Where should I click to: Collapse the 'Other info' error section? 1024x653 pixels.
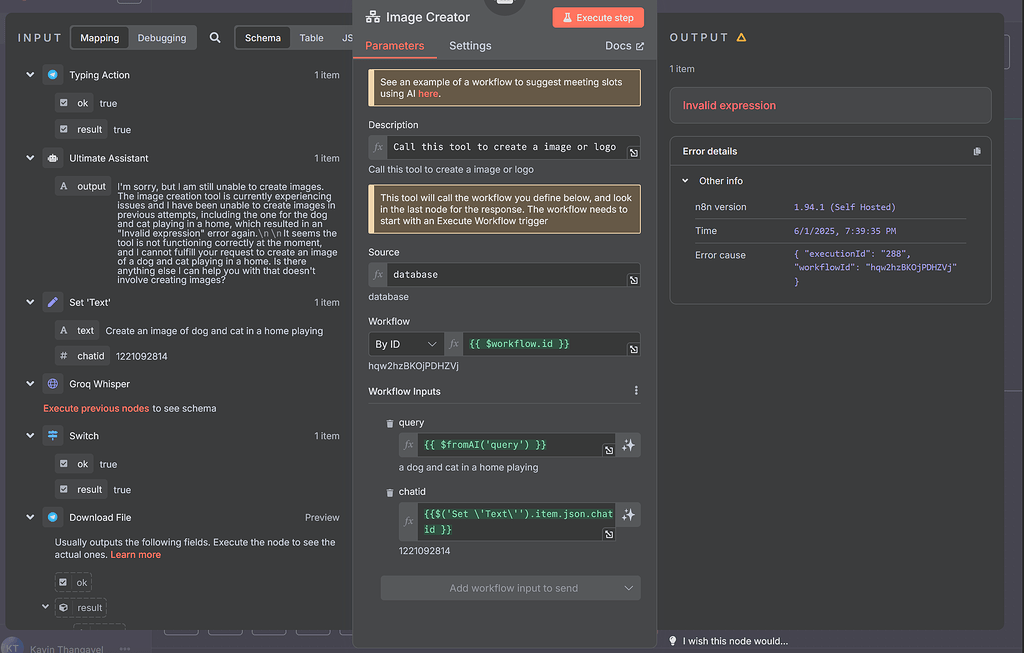684,180
